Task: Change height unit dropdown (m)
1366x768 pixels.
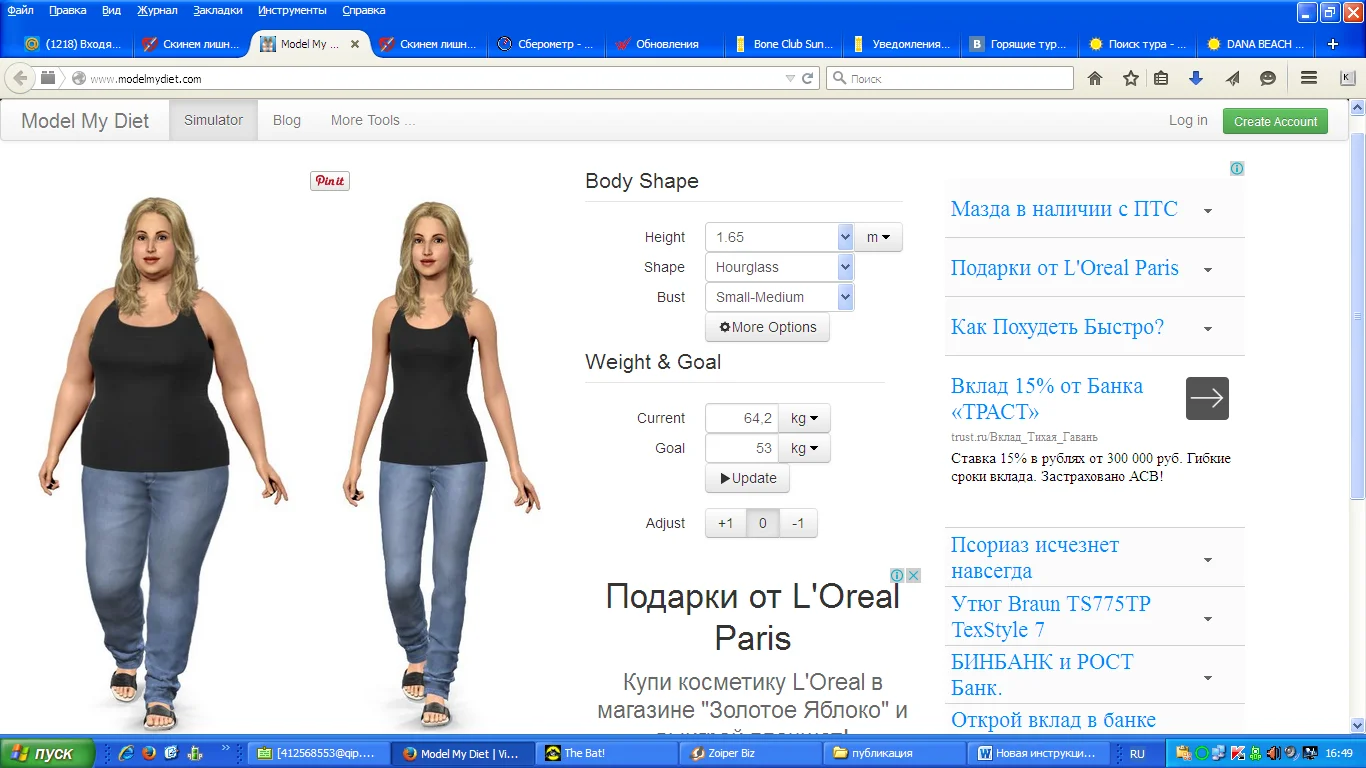Action: pyautogui.click(x=879, y=237)
